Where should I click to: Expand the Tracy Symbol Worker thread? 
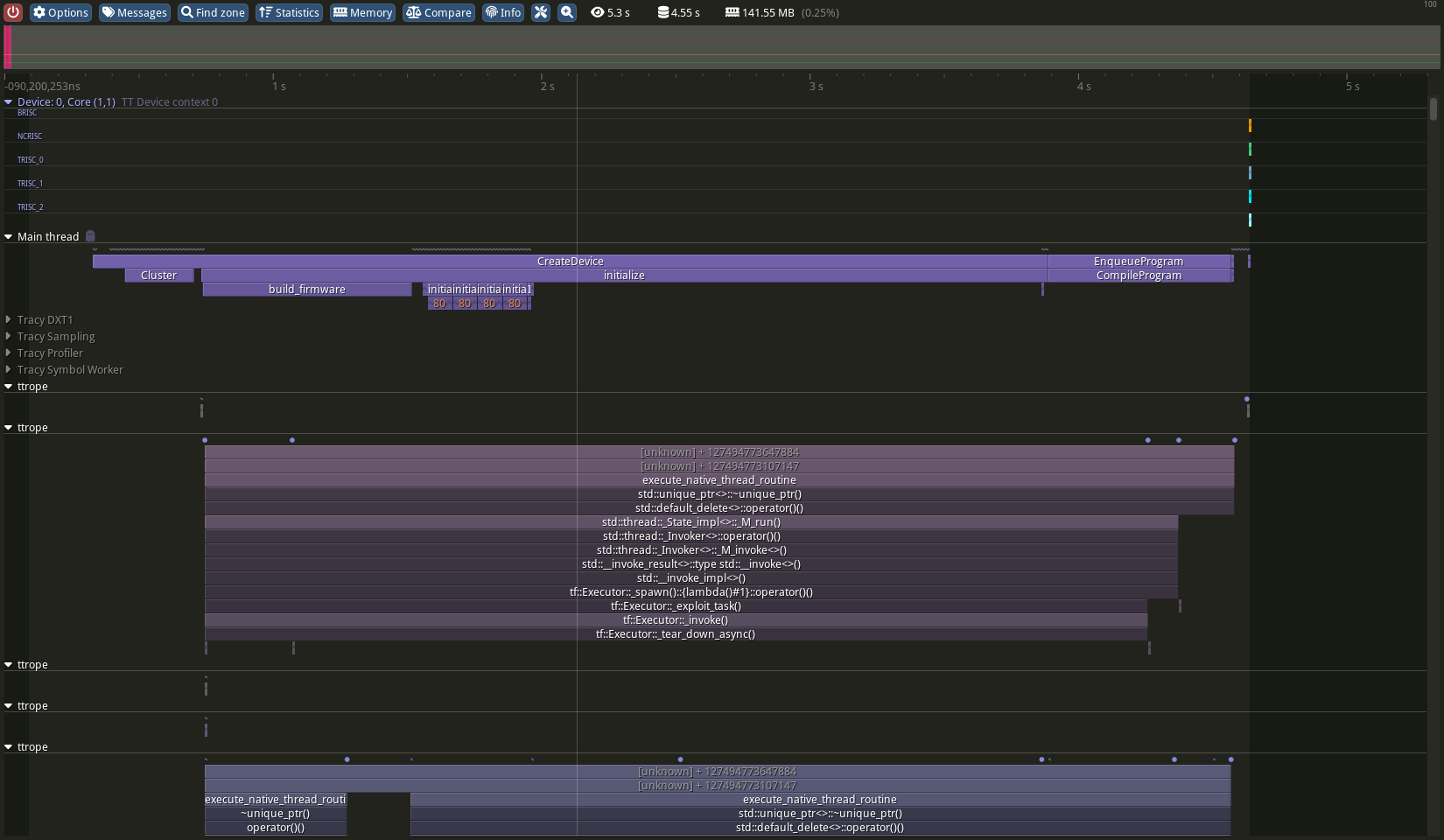[9, 370]
